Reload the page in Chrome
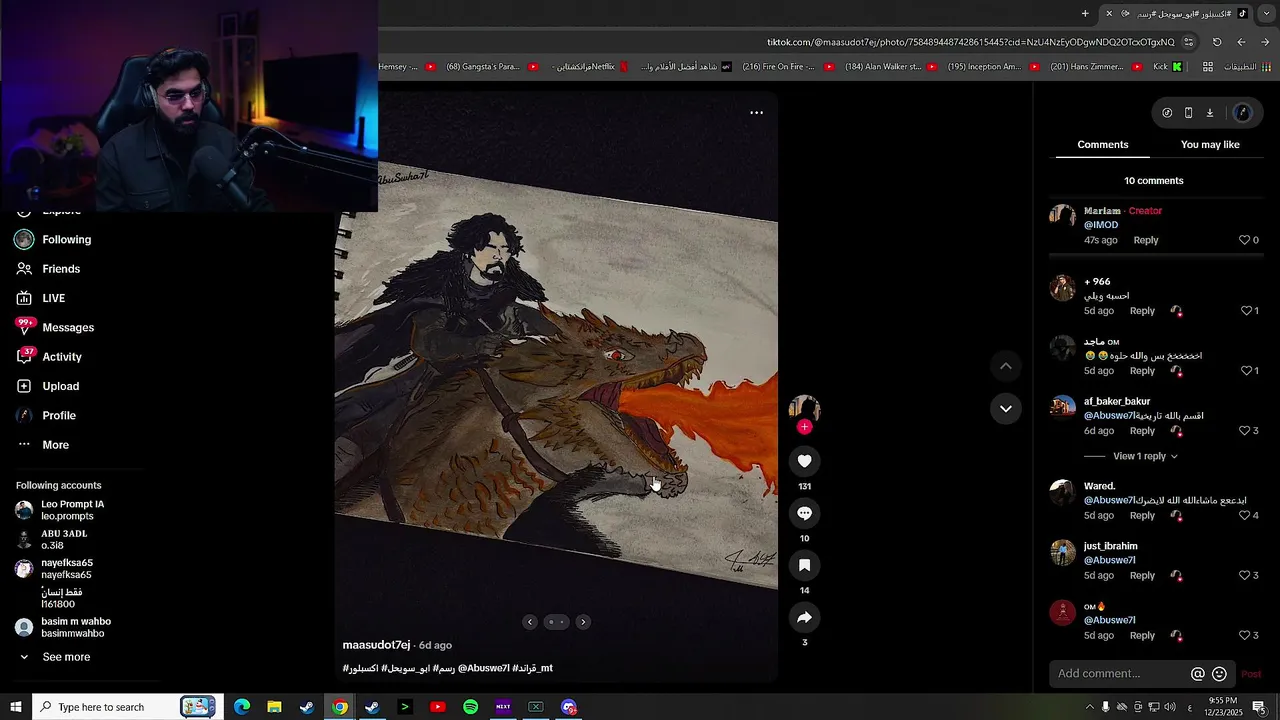This screenshot has width=1280, height=720. tap(1217, 42)
